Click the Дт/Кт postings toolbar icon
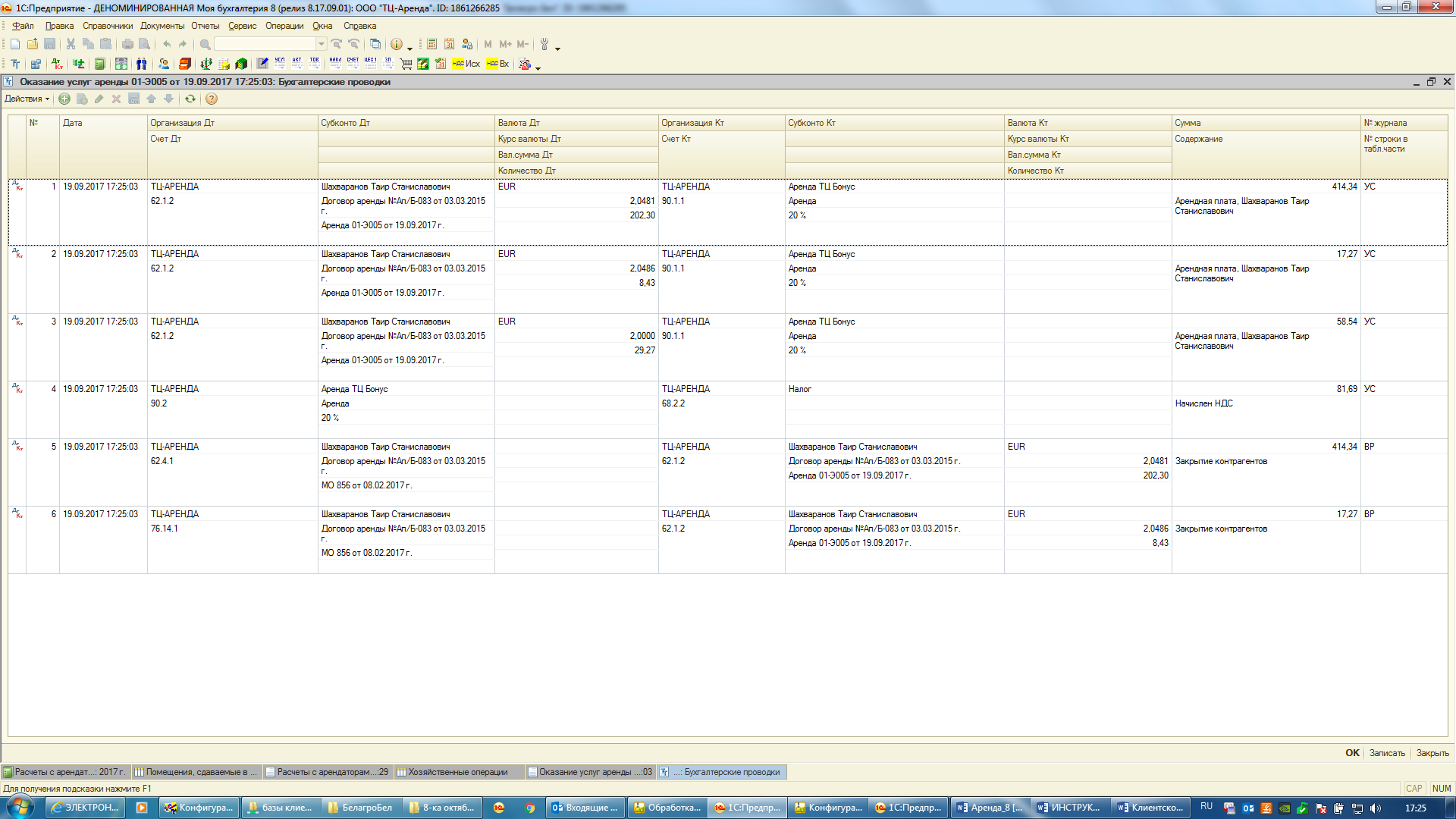This screenshot has width=1456, height=819. [58, 64]
